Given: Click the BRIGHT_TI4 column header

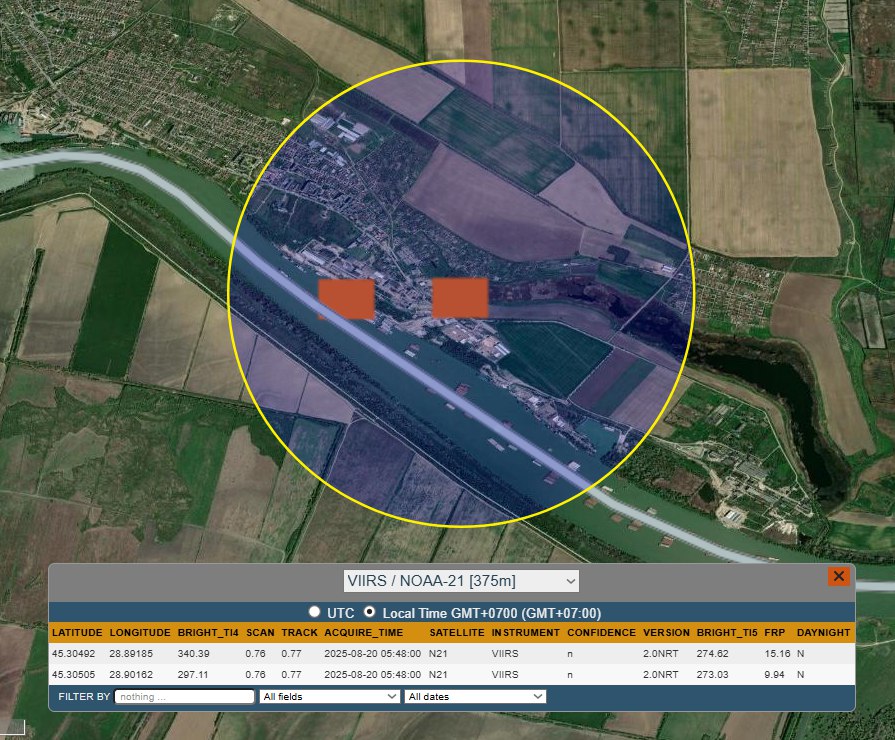Looking at the screenshot, I should click(207, 633).
